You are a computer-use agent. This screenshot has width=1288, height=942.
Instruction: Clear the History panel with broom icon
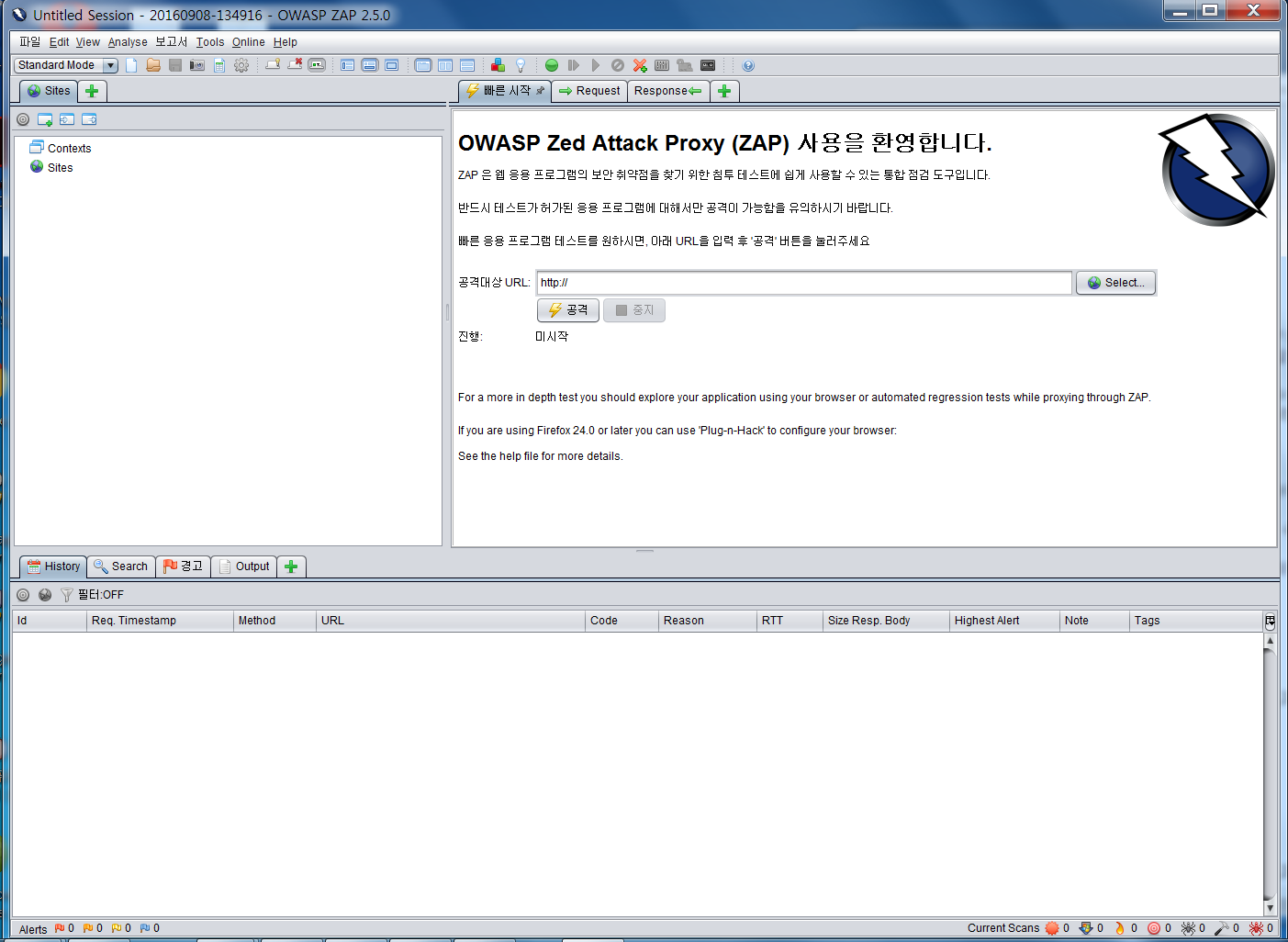45,594
